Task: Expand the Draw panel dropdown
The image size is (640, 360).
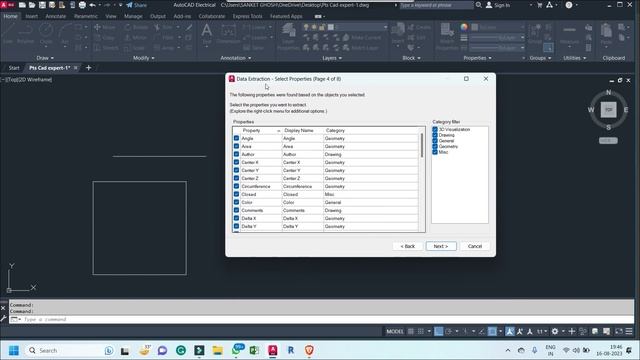Action: 45,58
